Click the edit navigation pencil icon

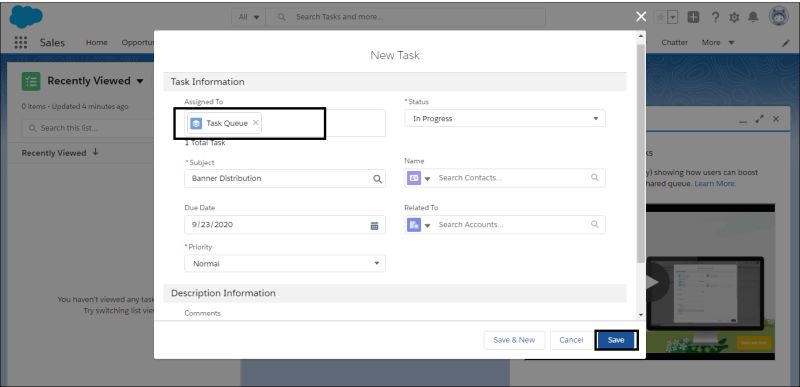click(x=786, y=43)
